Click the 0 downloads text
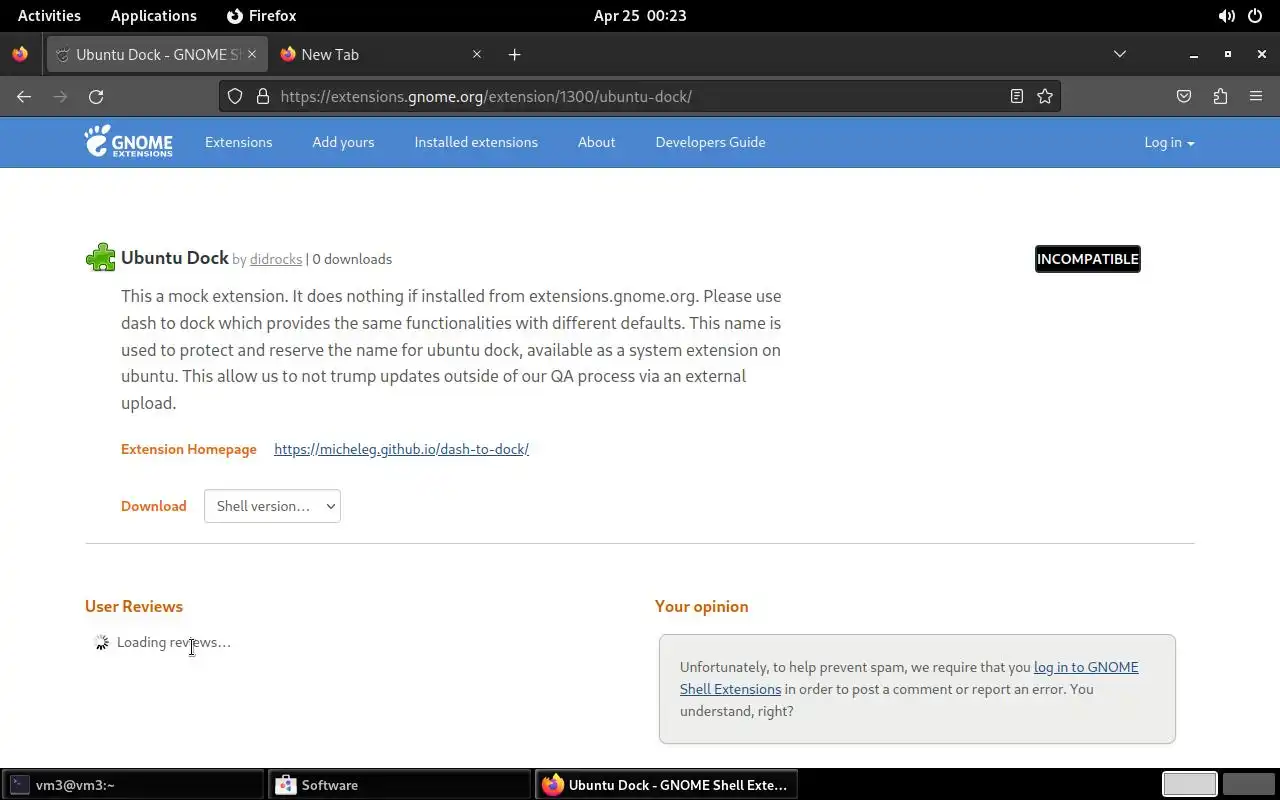The width and height of the screenshot is (1280, 800). click(x=352, y=259)
